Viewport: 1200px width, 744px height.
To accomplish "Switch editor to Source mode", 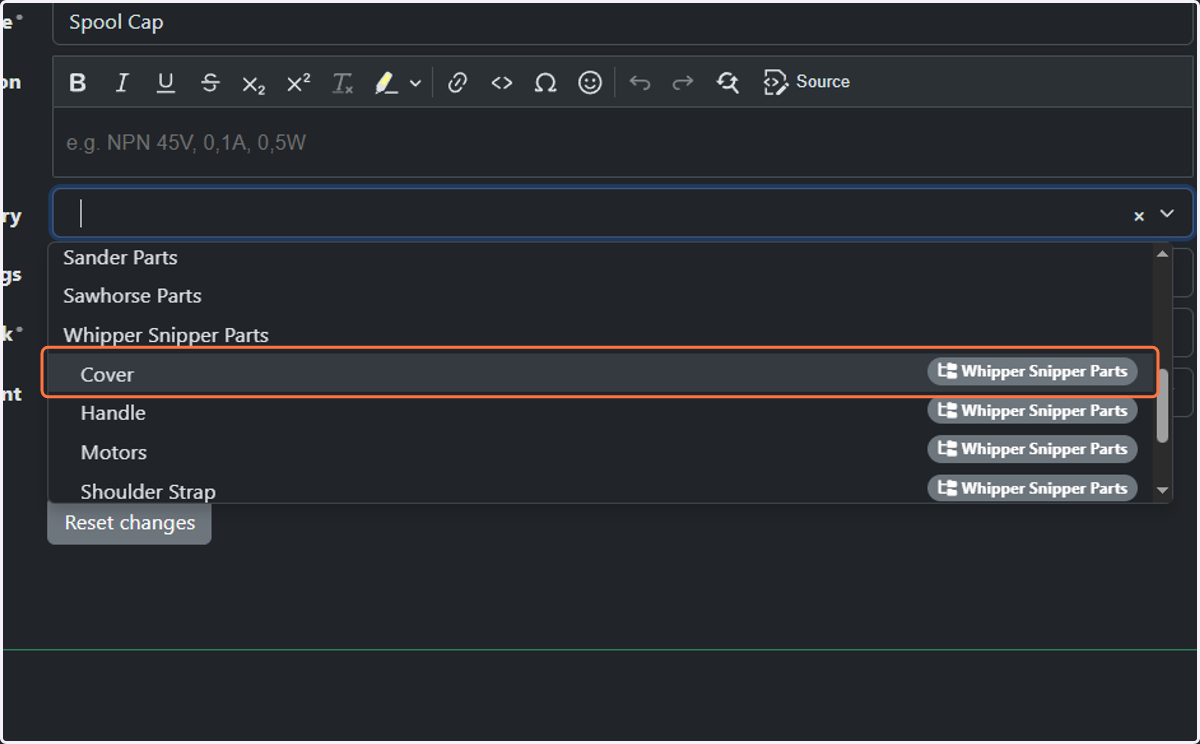I will tap(806, 83).
